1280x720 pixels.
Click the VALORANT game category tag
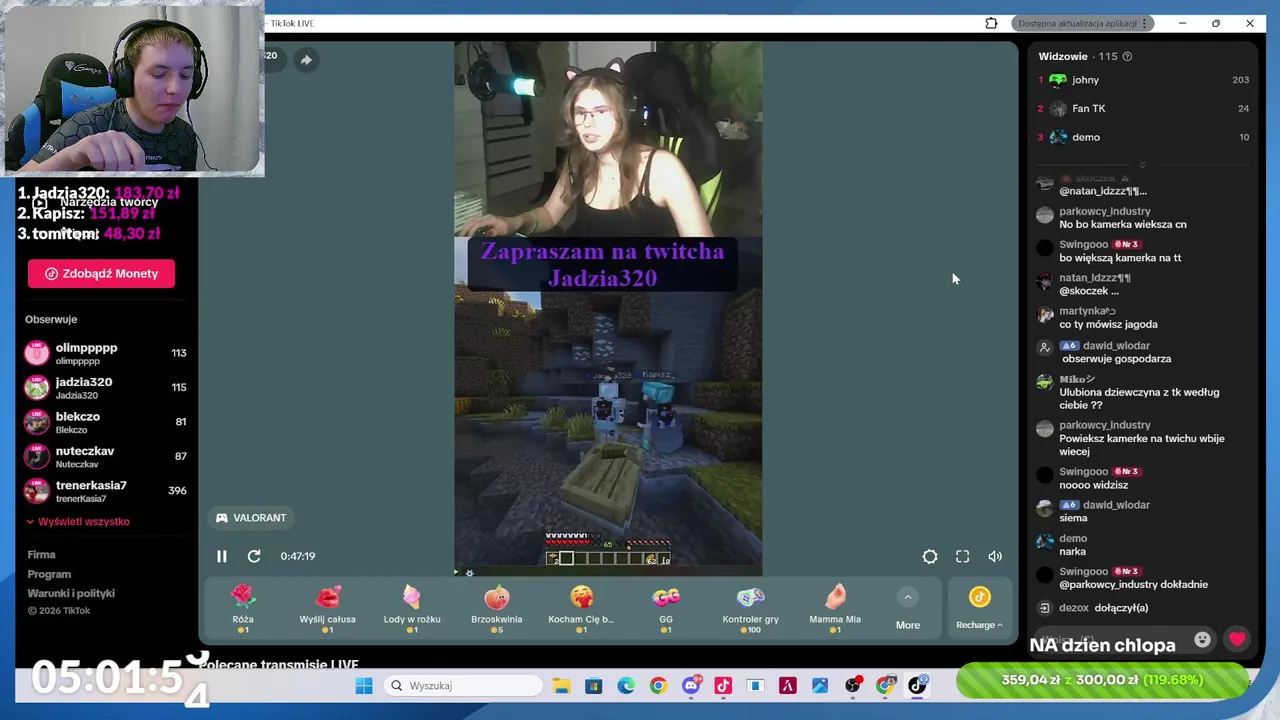[x=251, y=518]
